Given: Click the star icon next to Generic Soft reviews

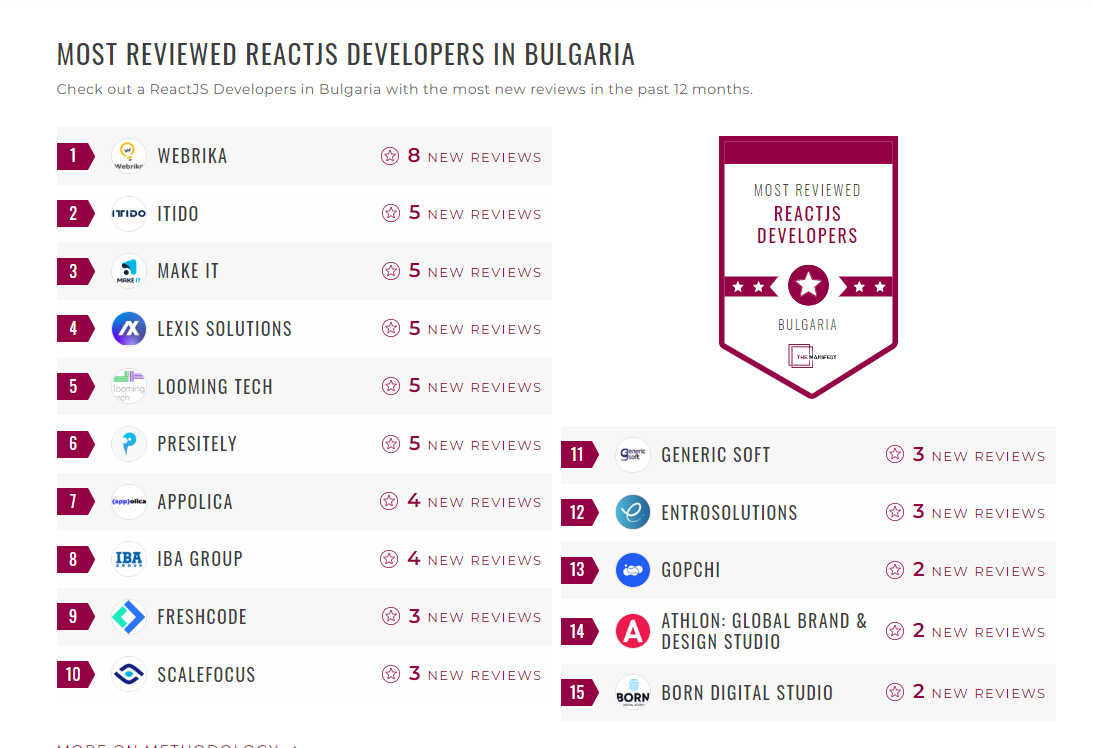Looking at the screenshot, I should tap(893, 454).
